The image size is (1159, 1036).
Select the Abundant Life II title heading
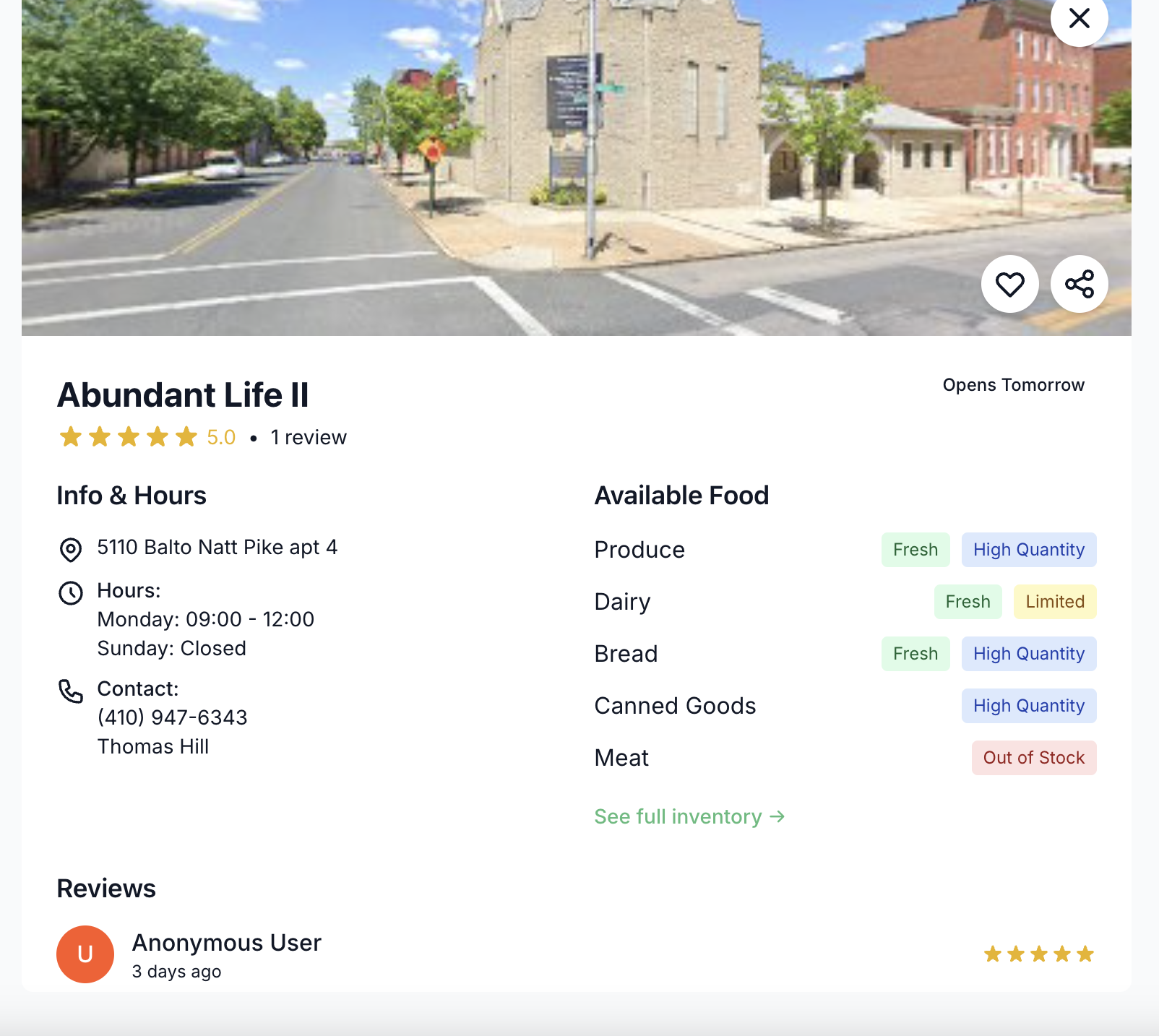183,395
